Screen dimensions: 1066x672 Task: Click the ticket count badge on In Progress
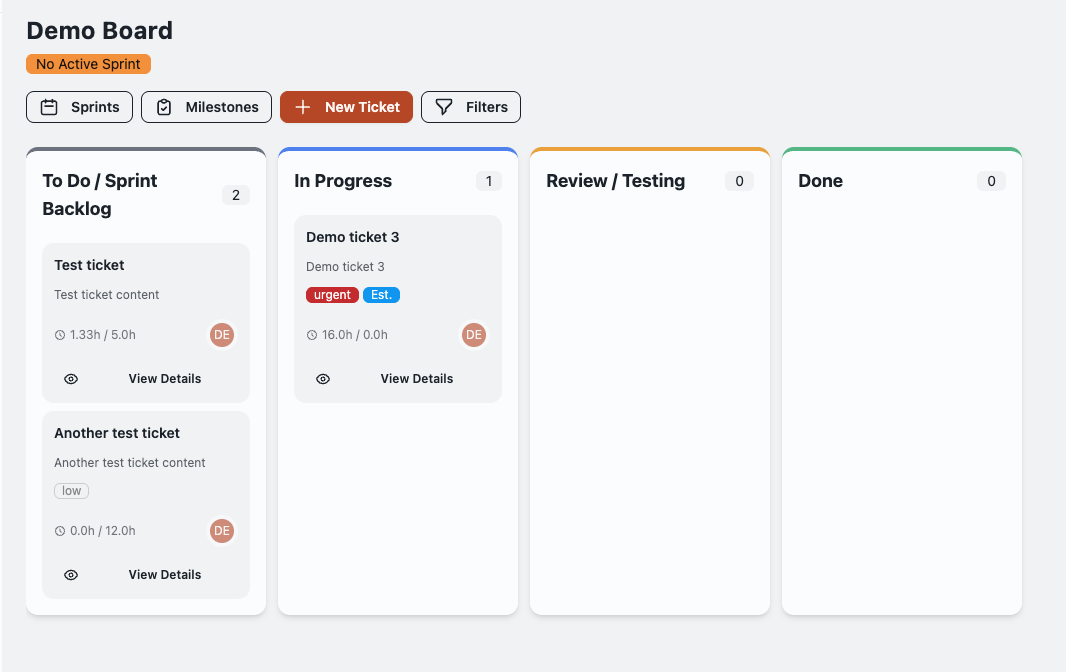click(488, 181)
